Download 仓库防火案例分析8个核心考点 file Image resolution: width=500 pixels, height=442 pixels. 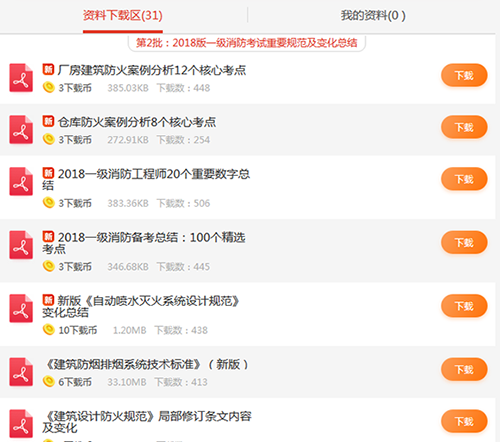click(x=464, y=127)
